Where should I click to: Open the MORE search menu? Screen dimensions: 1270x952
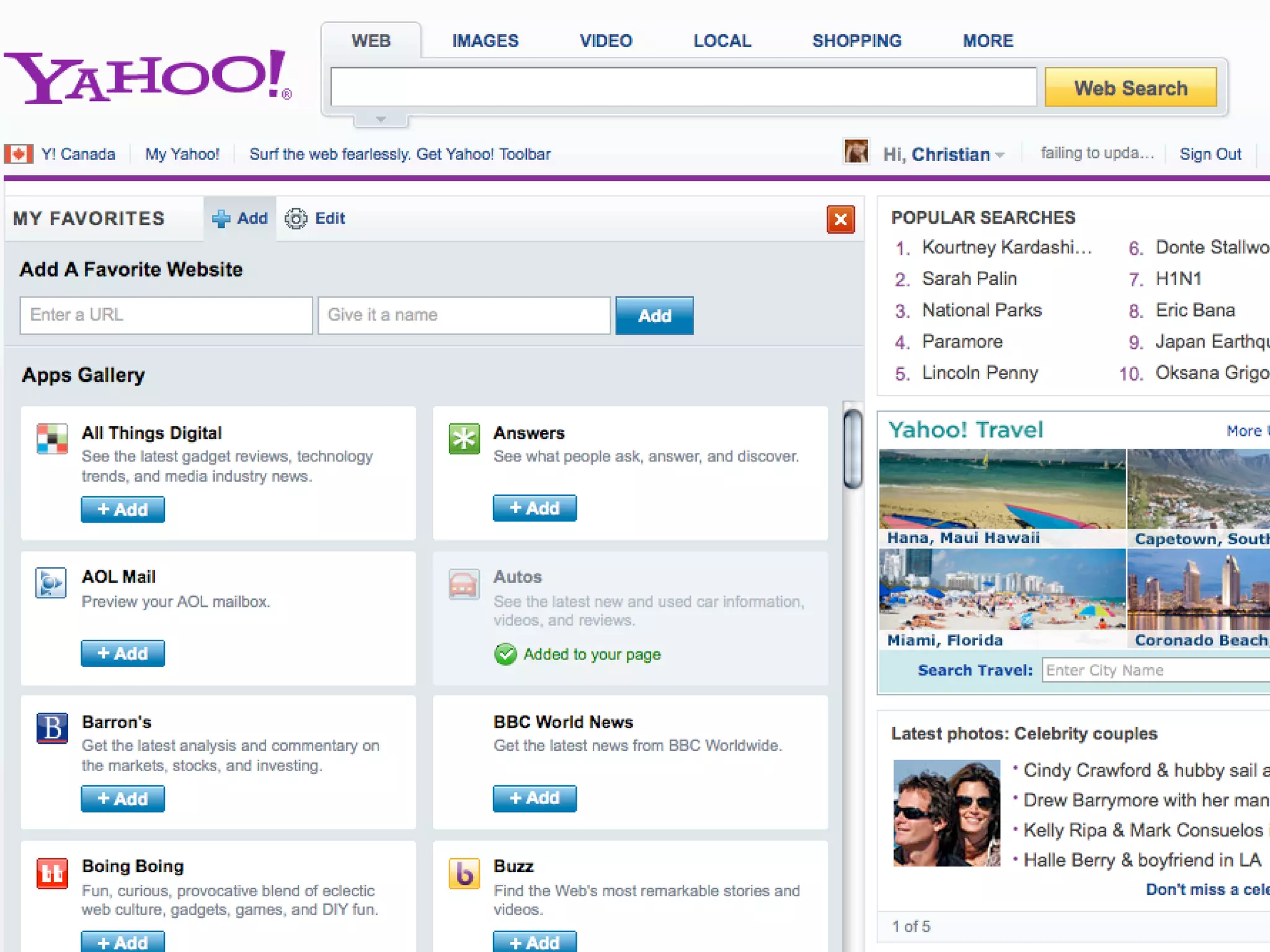(988, 41)
